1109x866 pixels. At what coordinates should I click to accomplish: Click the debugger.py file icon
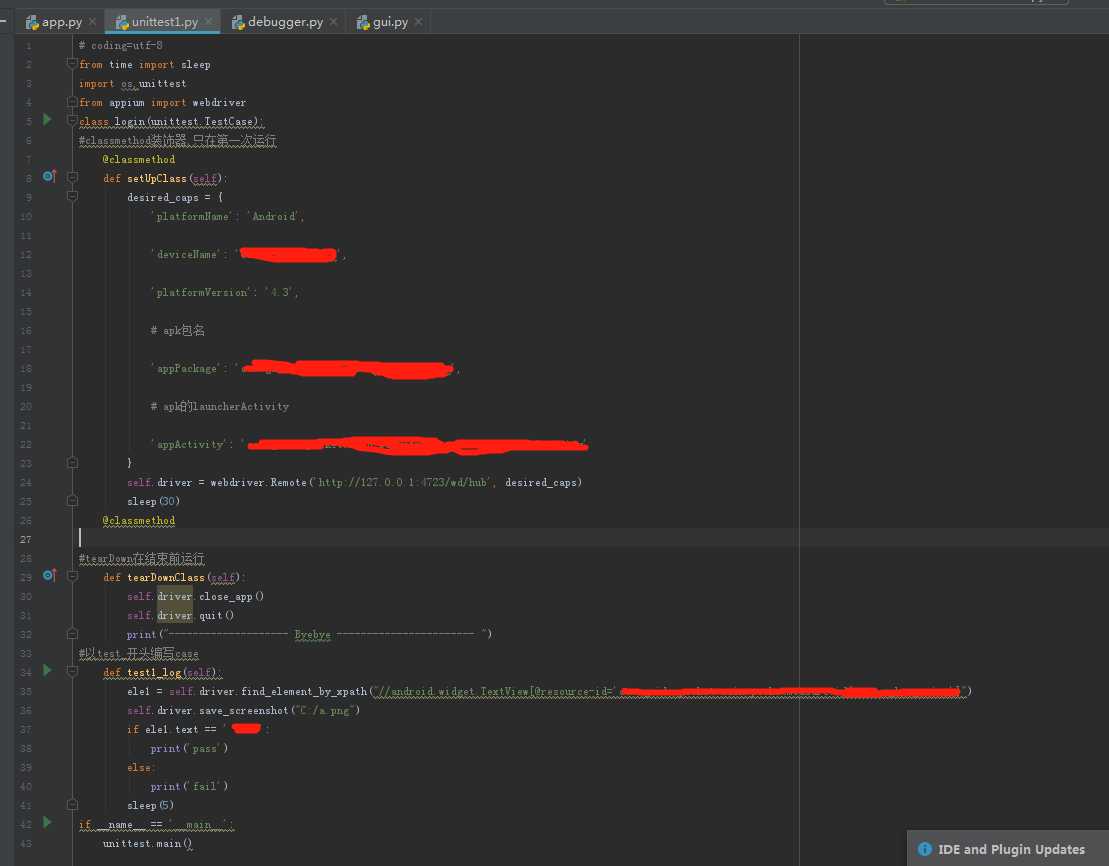pyautogui.click(x=238, y=23)
